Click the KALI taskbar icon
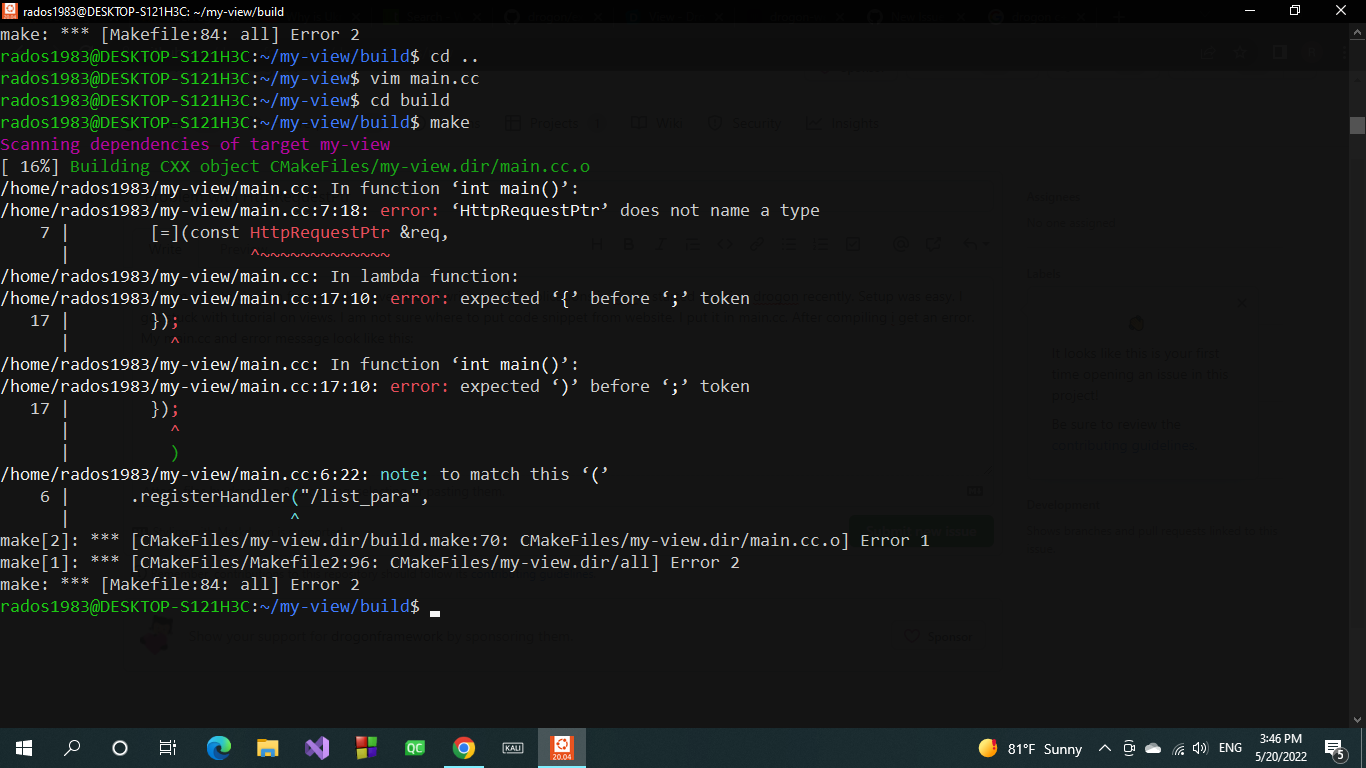1366x768 pixels. [x=513, y=747]
